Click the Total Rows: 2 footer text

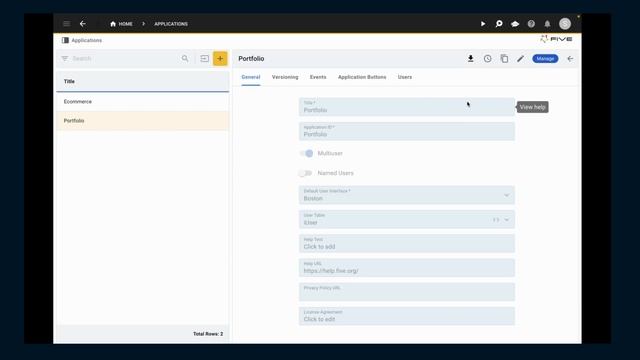click(208, 334)
